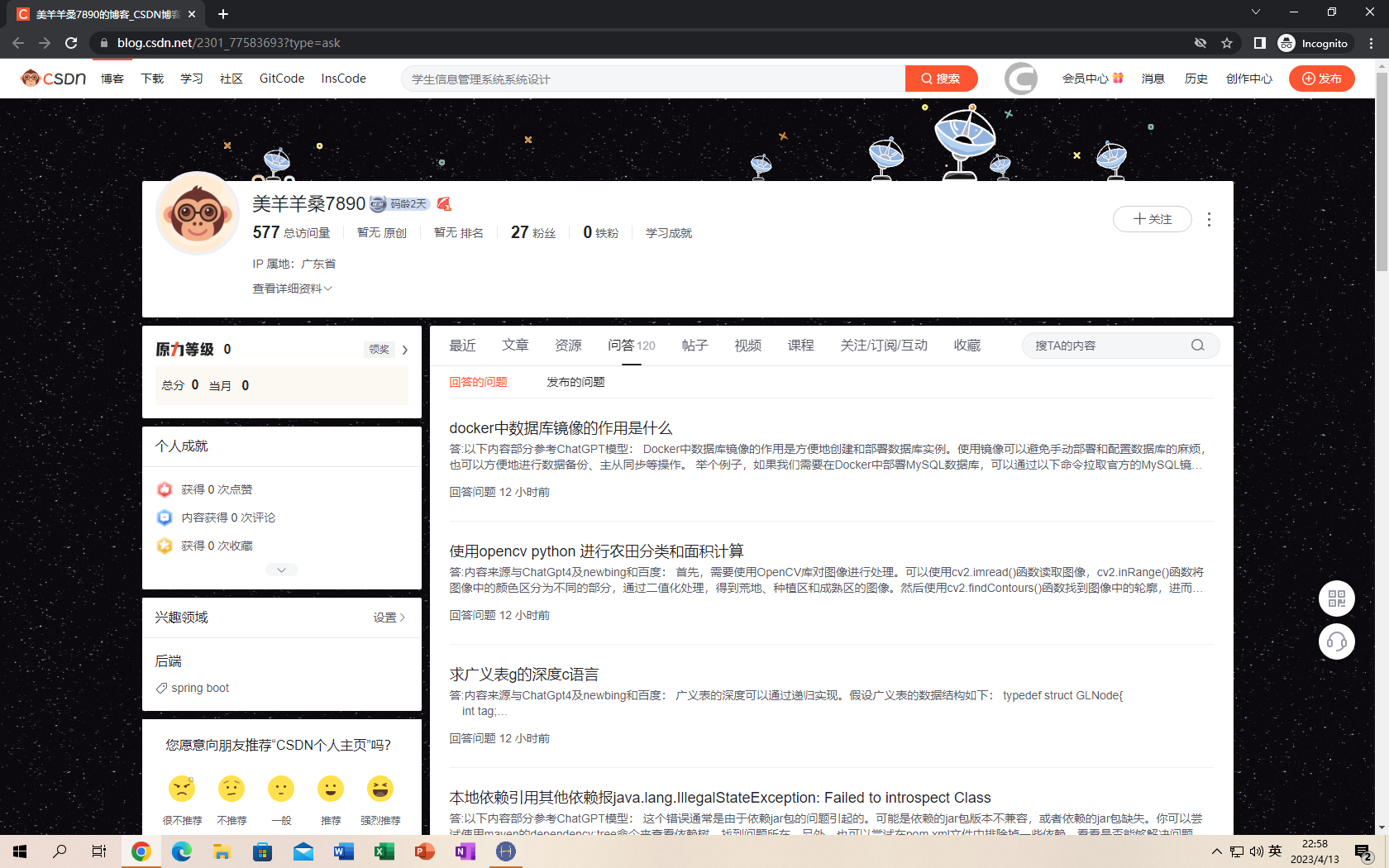The width and height of the screenshot is (1389, 868).
Task: Open the 关注/订阅/互动 tab
Action: 884,346
